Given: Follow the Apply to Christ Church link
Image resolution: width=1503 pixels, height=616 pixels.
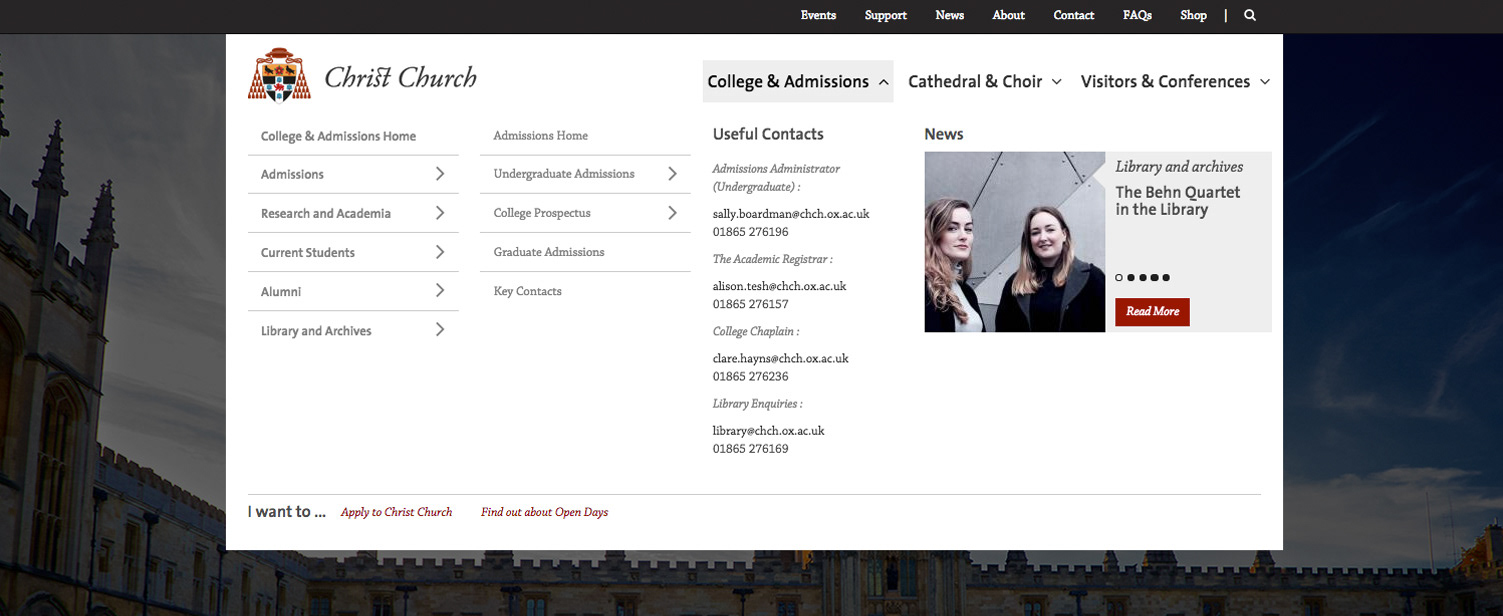Looking at the screenshot, I should (396, 512).
